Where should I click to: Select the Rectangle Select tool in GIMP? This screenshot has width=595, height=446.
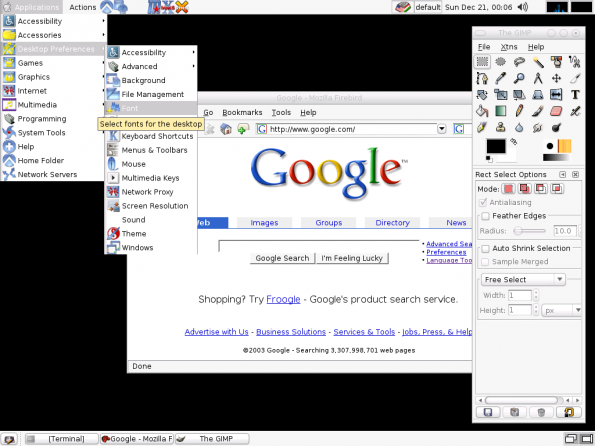coord(482,61)
